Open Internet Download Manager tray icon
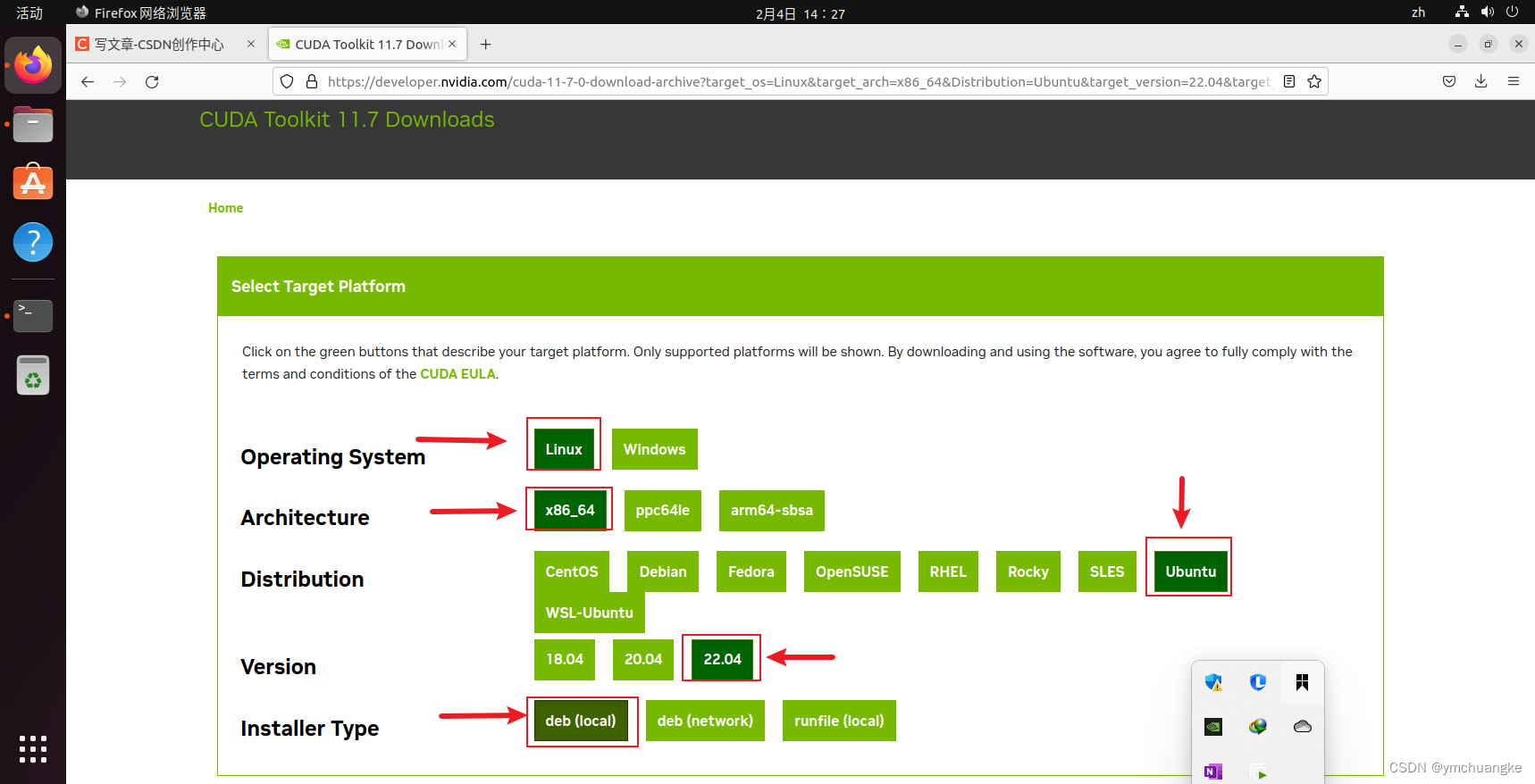 1258,727
